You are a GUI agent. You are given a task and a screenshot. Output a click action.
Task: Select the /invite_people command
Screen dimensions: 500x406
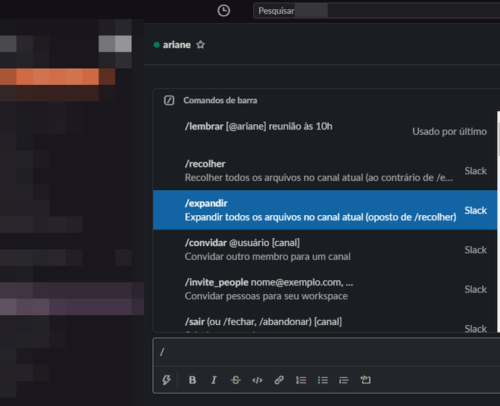tap(325, 289)
